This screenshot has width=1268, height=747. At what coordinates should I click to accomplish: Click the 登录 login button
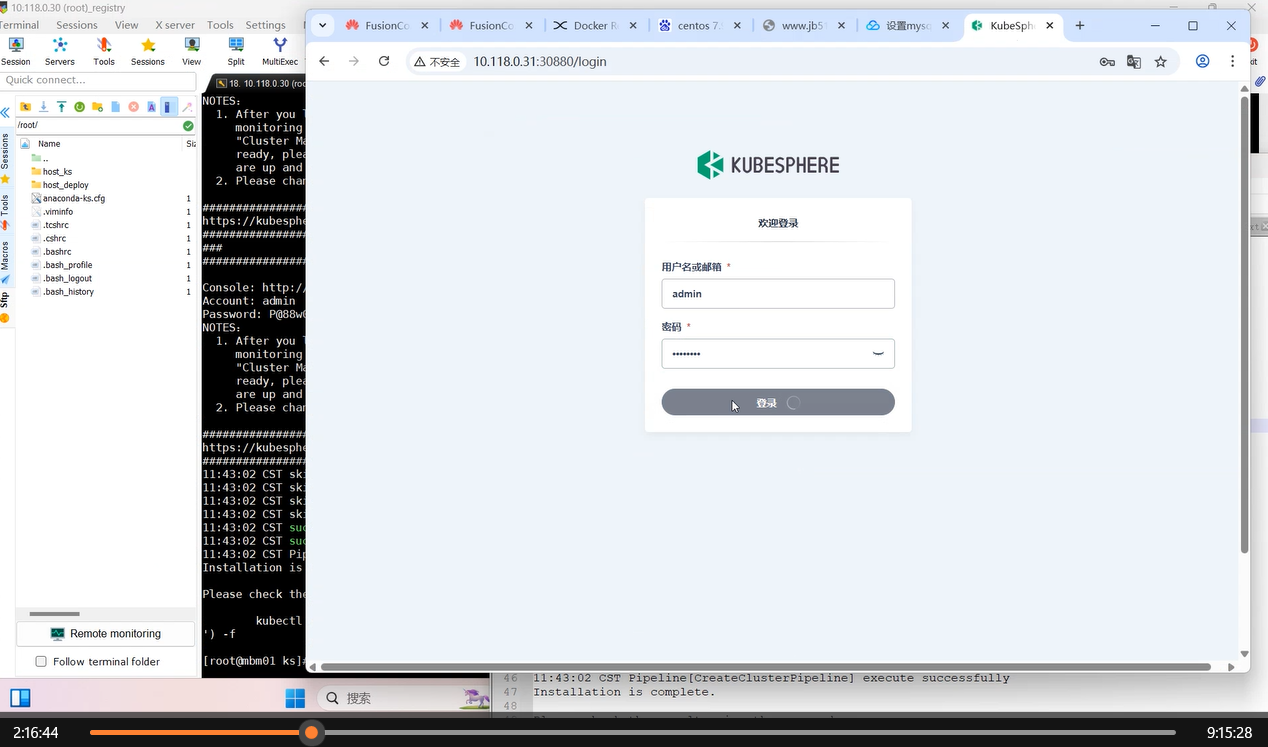777,402
